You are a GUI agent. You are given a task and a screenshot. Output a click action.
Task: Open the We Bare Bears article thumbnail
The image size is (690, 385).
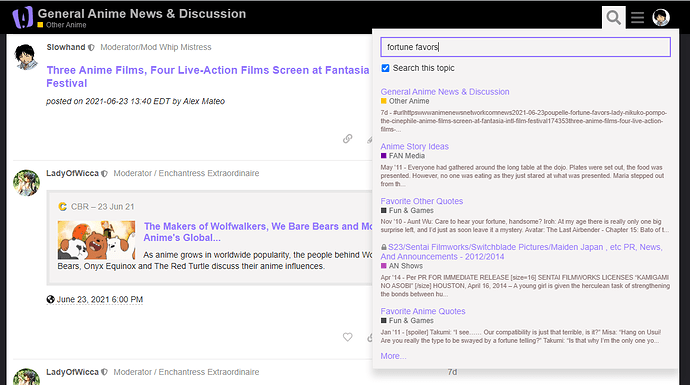coord(96,240)
